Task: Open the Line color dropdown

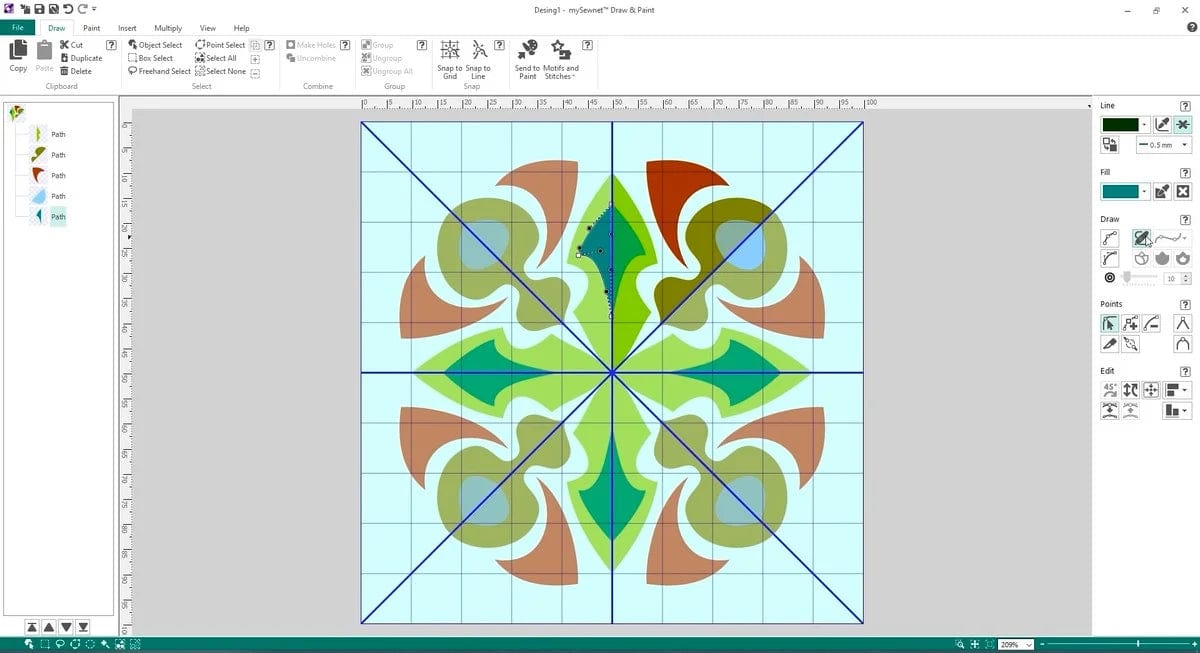Action: point(1144,123)
